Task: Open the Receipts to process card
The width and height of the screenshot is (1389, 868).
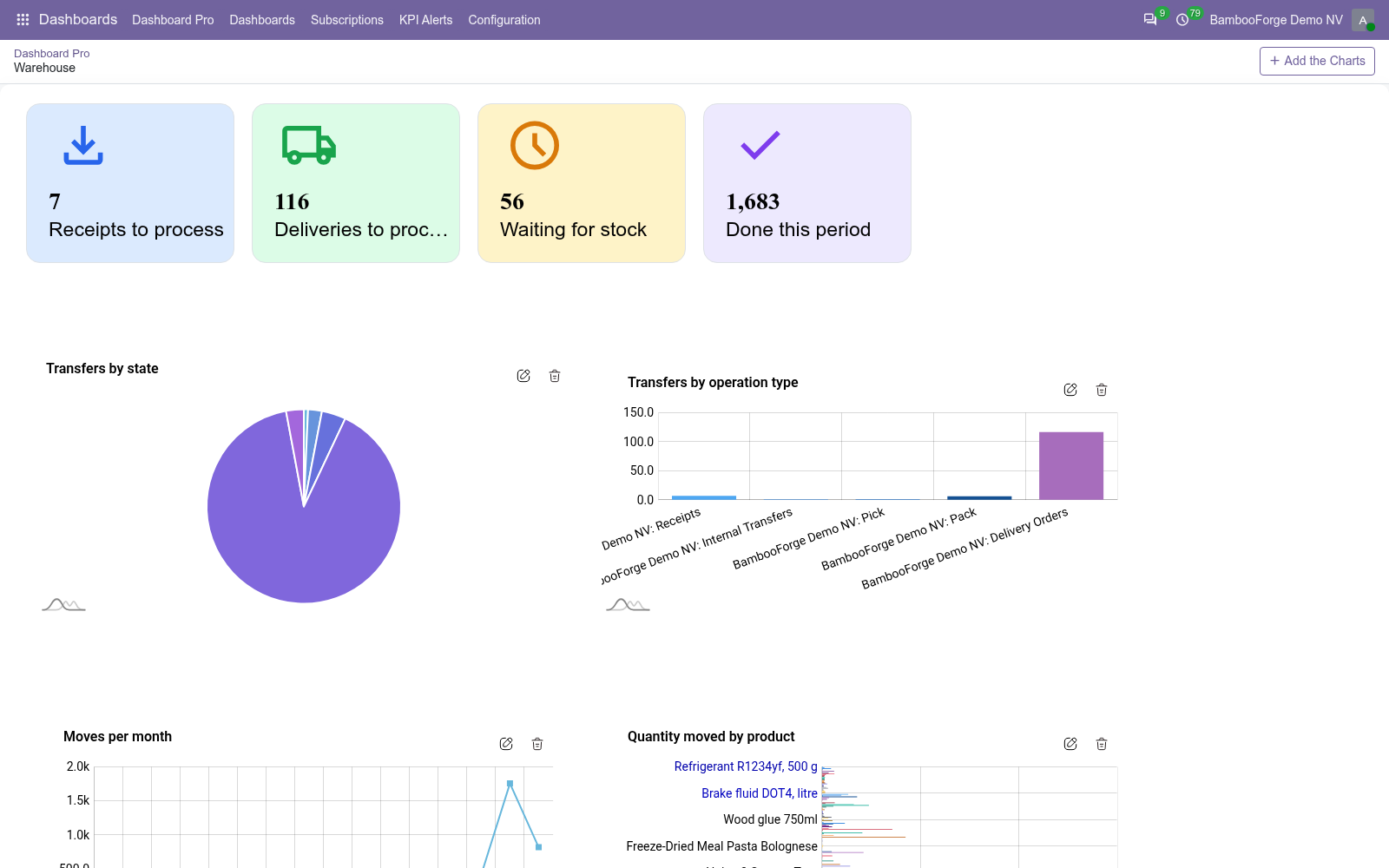Action: click(130, 183)
